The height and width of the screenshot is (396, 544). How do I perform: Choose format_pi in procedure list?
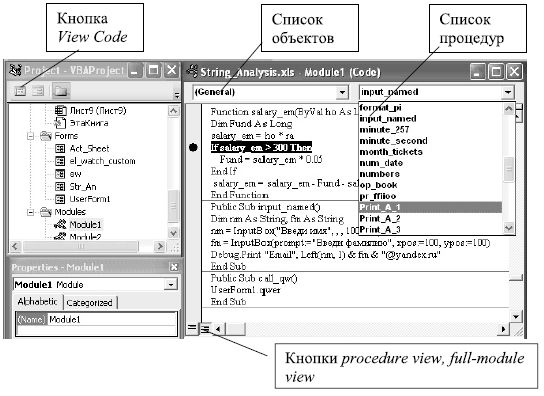(381, 108)
